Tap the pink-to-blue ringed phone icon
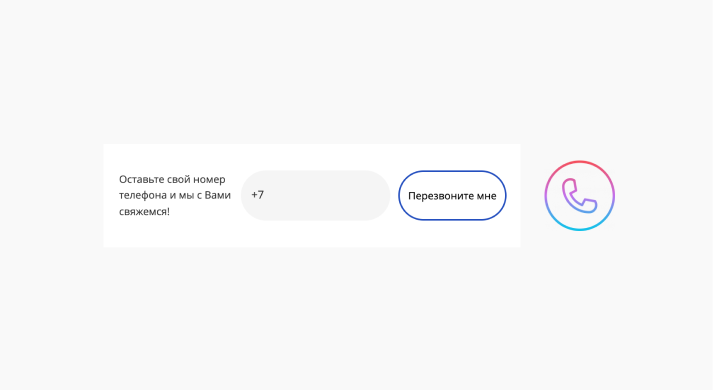The height and width of the screenshot is (391, 713). tap(580, 196)
